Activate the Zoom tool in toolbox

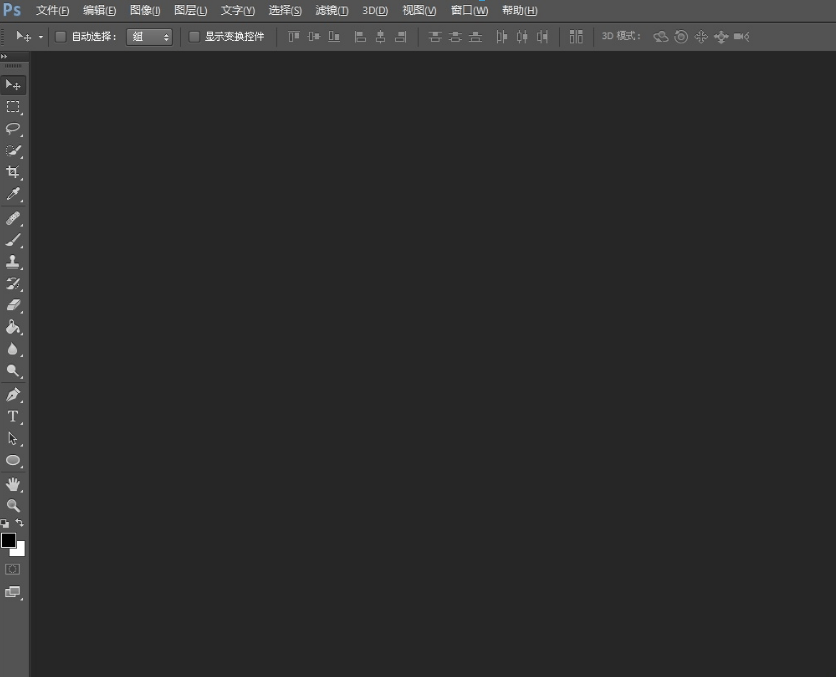[x=13, y=505]
